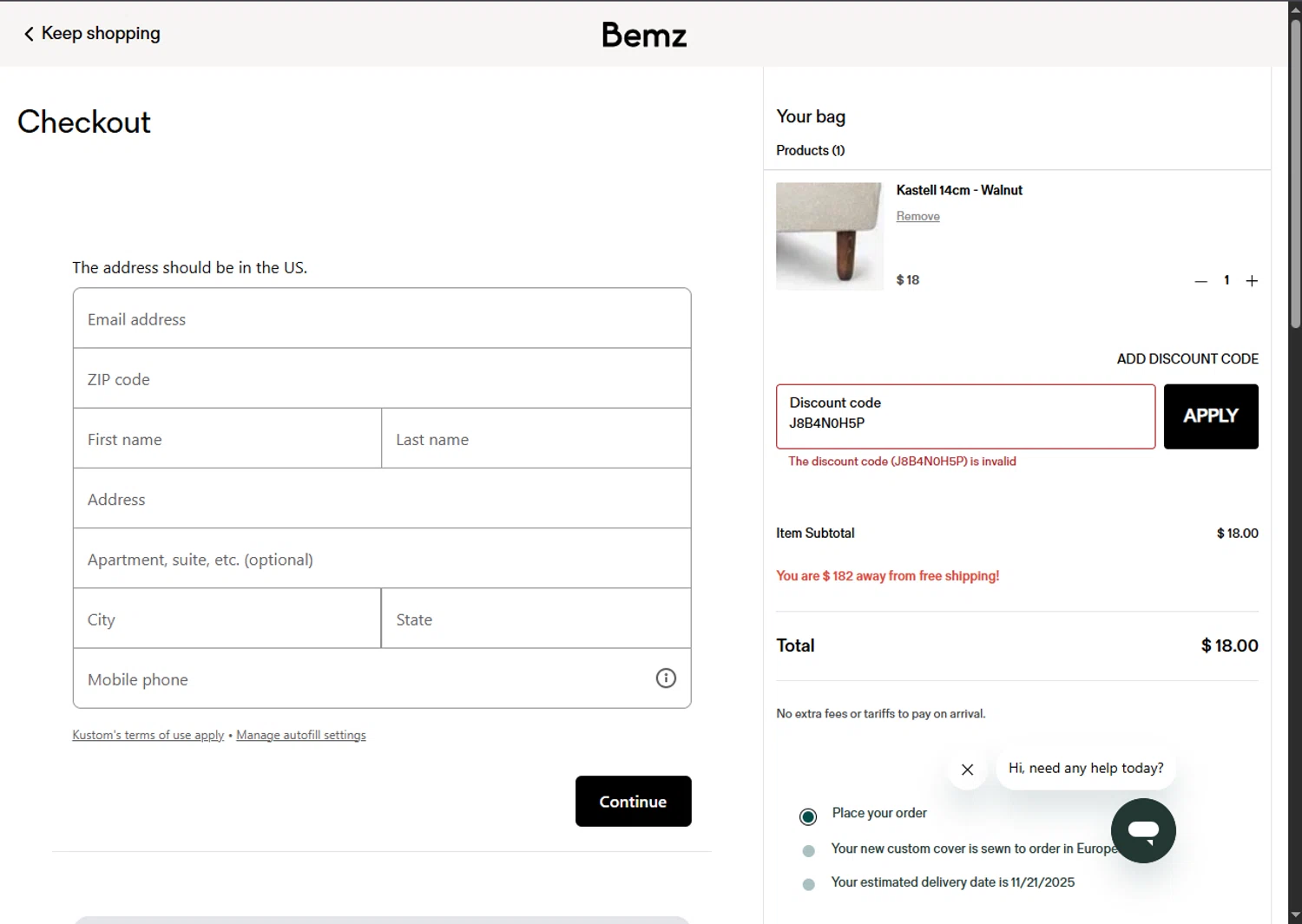Click the Discount code input box
1302x924 pixels.
(965, 416)
